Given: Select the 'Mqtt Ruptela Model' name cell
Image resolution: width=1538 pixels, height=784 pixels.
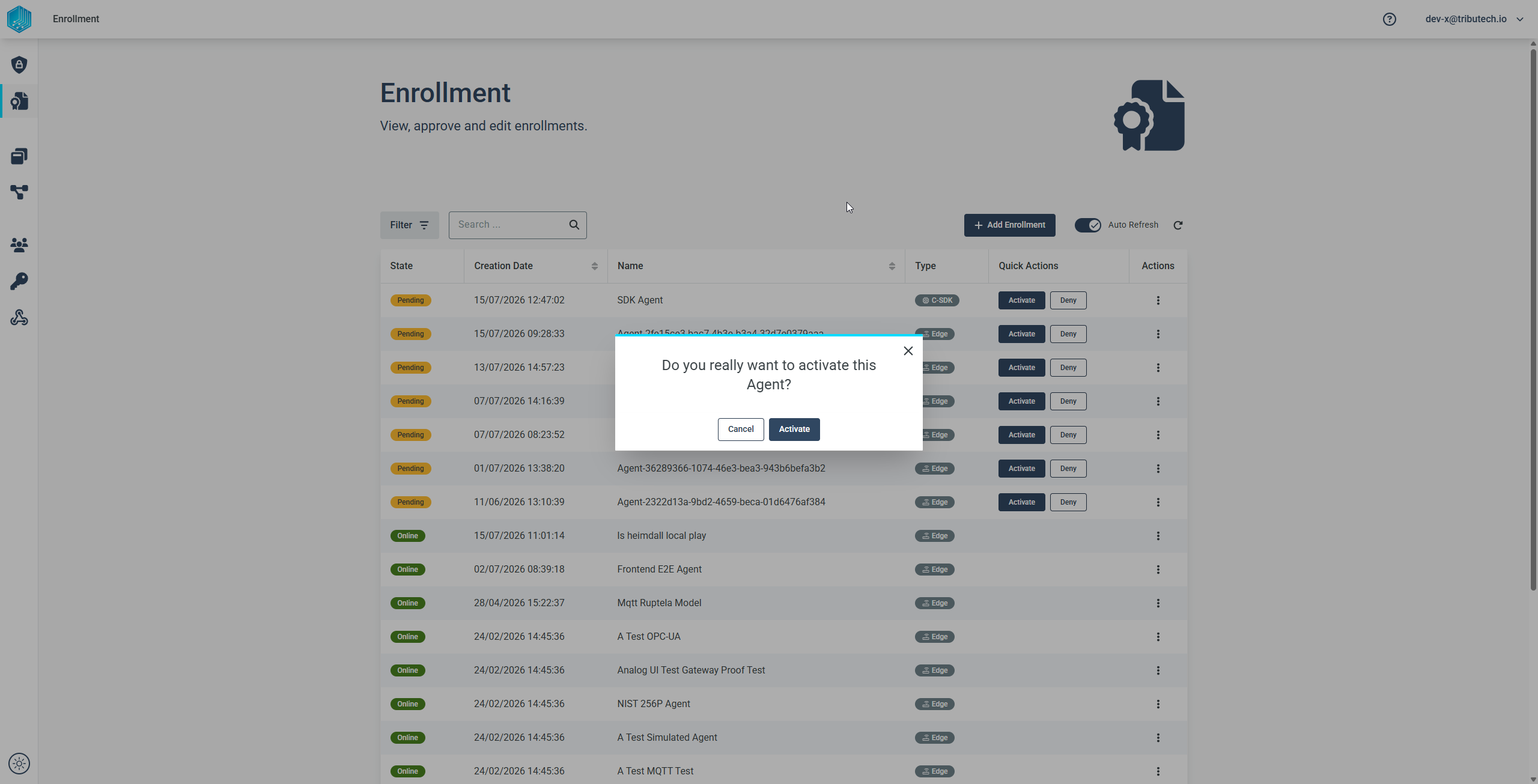Looking at the screenshot, I should pyautogui.click(x=659, y=603).
